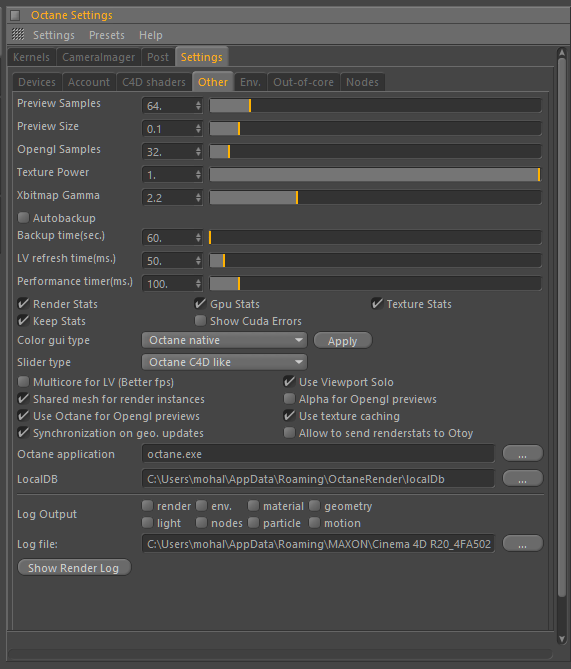Screen dimensions: 571x669
Task: Enable the Autobackup checkbox
Action: [23, 218]
